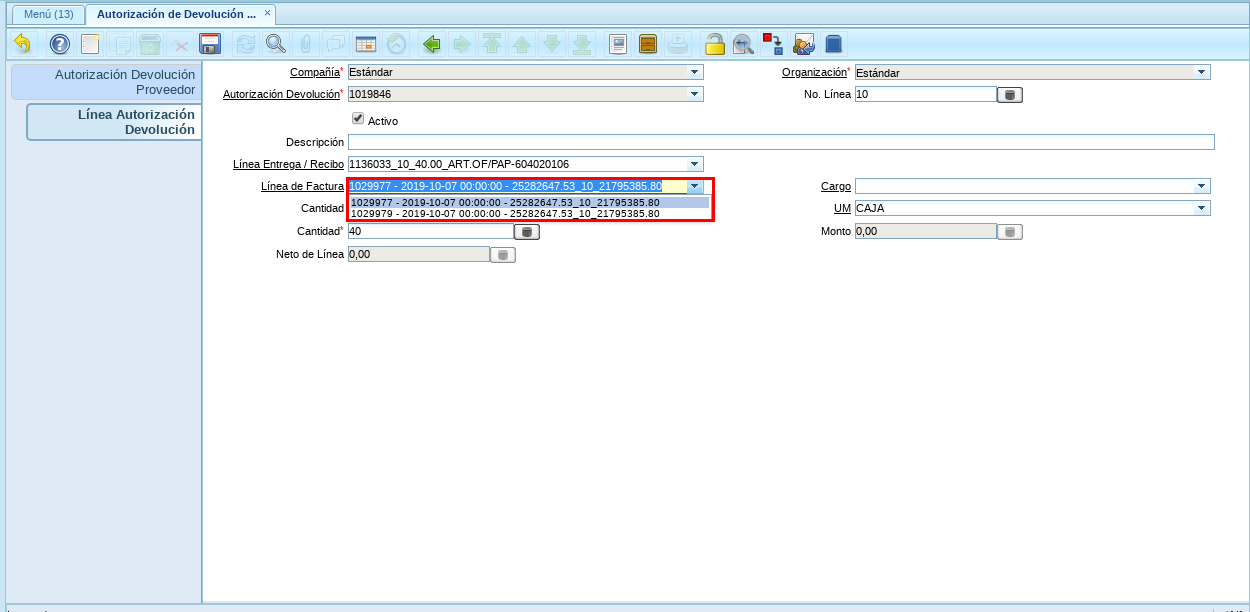Select the Línea Autorización Devolución side tab
Viewport: 1250px width, 612px height.
click(115, 122)
